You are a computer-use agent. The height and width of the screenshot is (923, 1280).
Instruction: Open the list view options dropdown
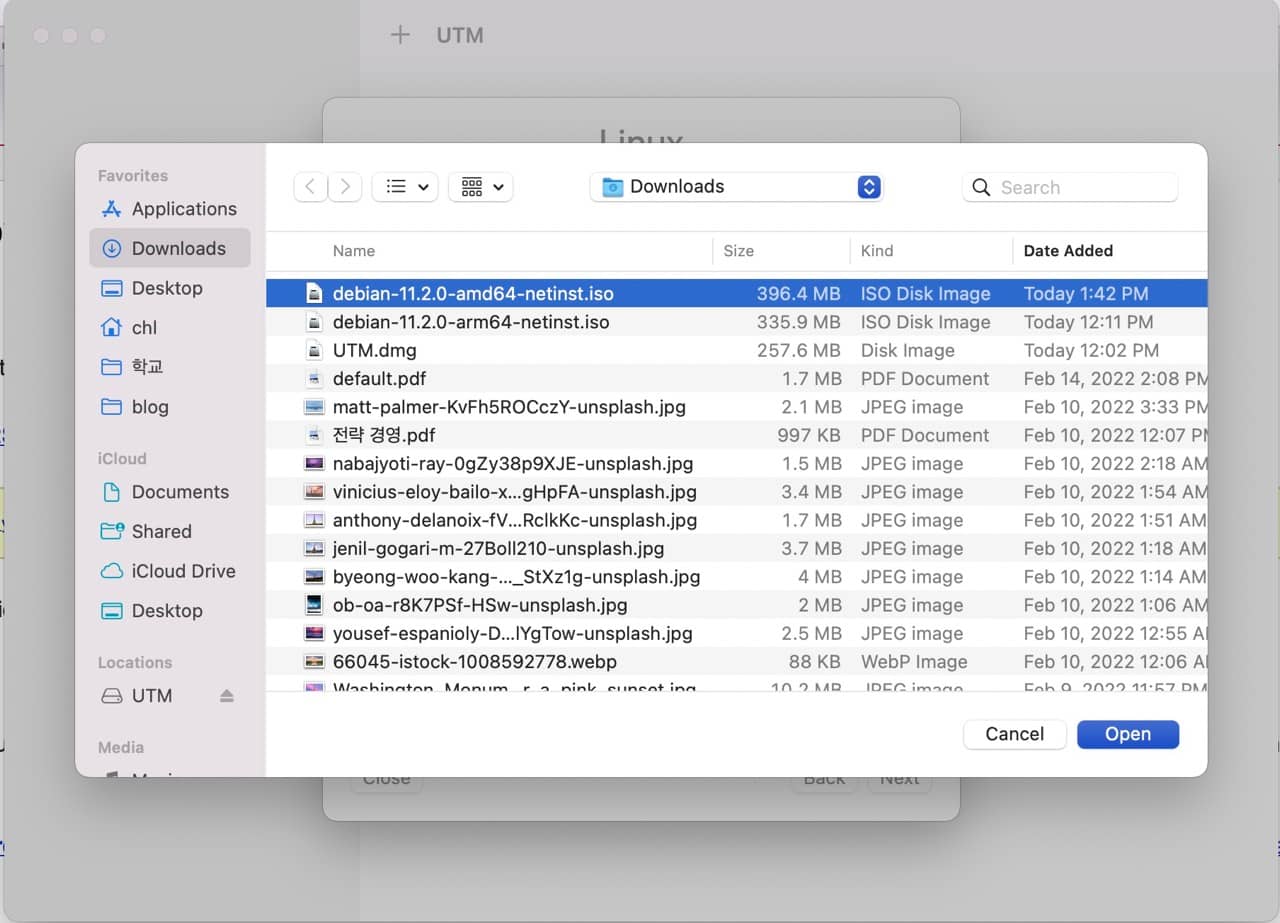[x=405, y=187]
